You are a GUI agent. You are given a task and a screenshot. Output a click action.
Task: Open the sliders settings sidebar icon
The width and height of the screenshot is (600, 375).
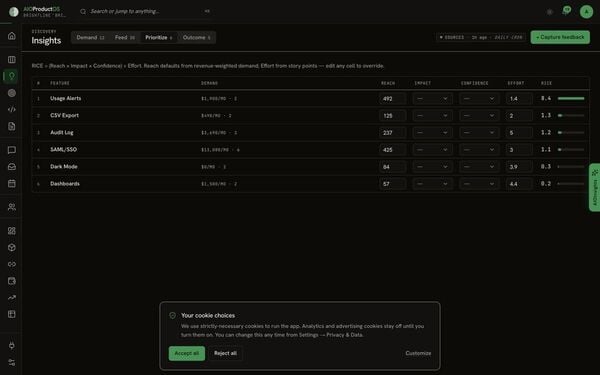[12, 362]
